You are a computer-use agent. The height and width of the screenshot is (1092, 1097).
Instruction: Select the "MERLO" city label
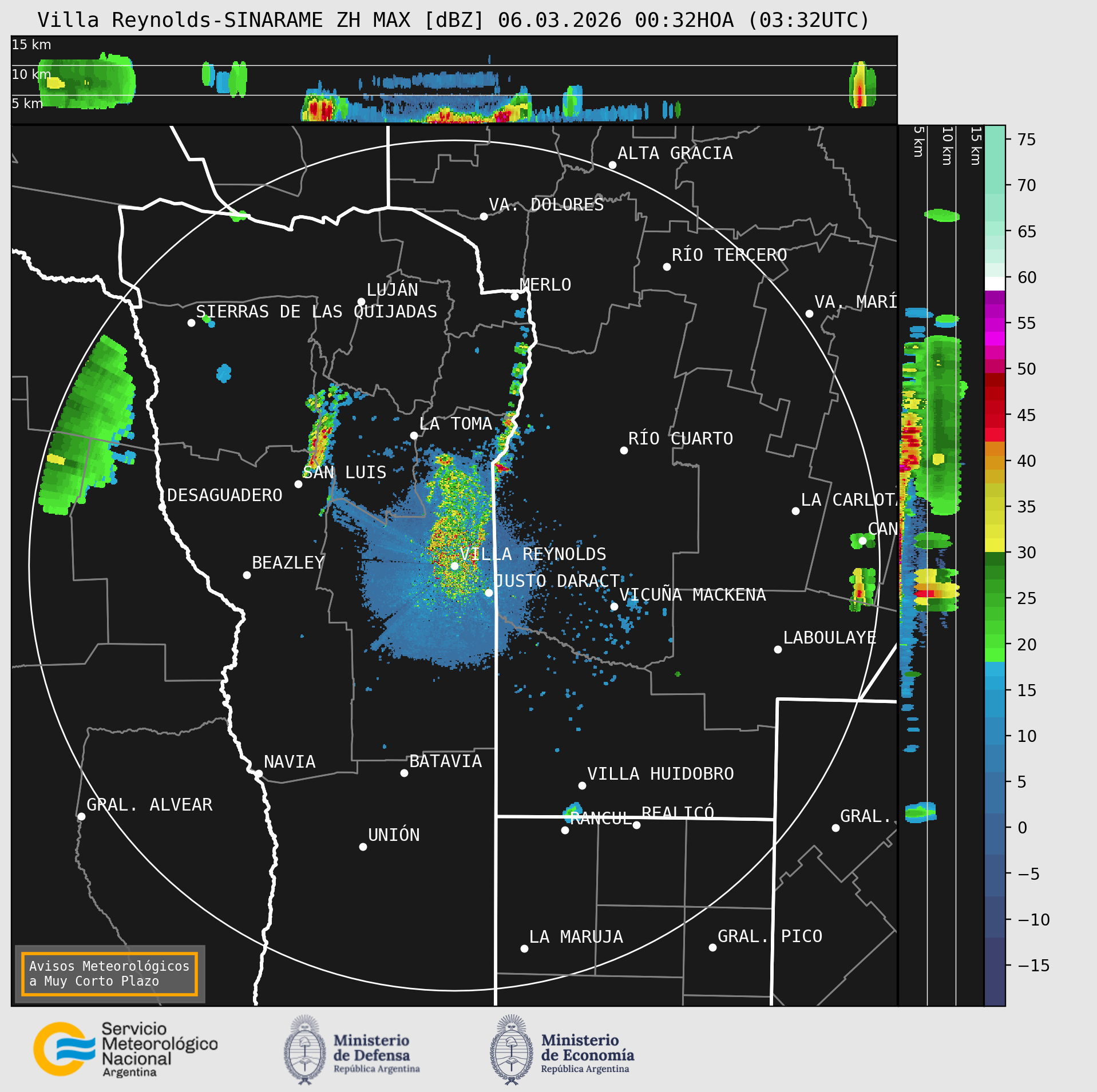pyautogui.click(x=545, y=285)
